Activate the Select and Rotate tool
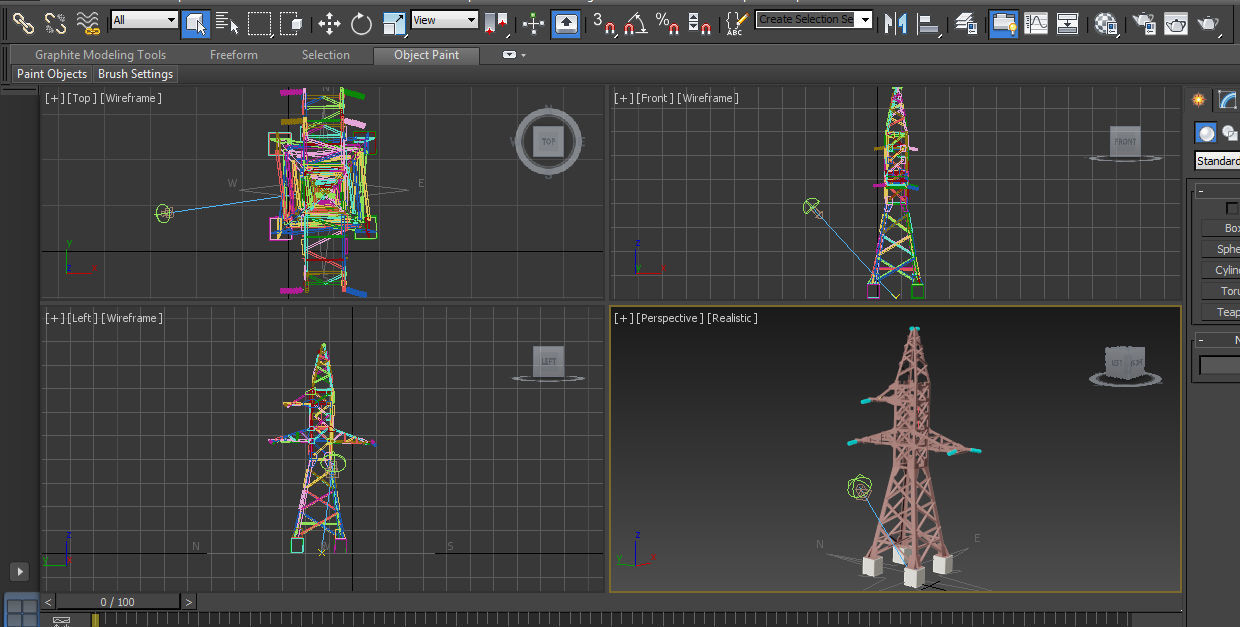The width and height of the screenshot is (1240, 627). point(361,22)
